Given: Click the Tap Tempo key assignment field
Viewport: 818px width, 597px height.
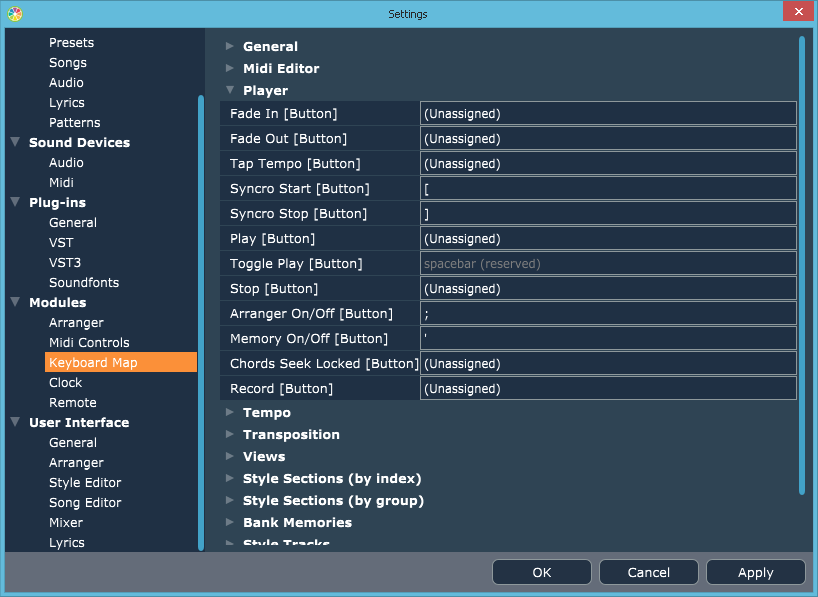Looking at the screenshot, I should [x=608, y=163].
